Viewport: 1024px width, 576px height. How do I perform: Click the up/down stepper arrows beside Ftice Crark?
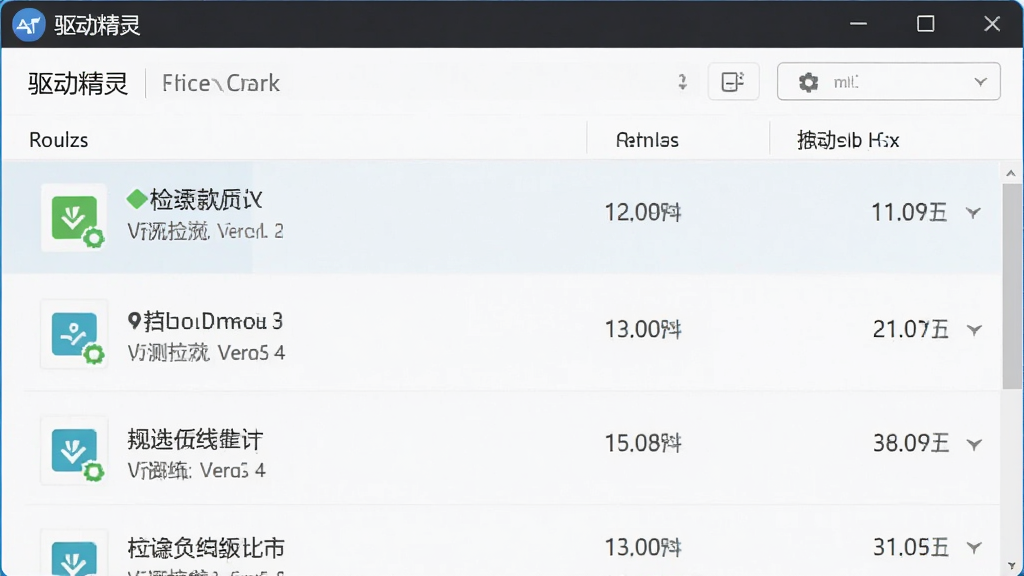coord(682,82)
